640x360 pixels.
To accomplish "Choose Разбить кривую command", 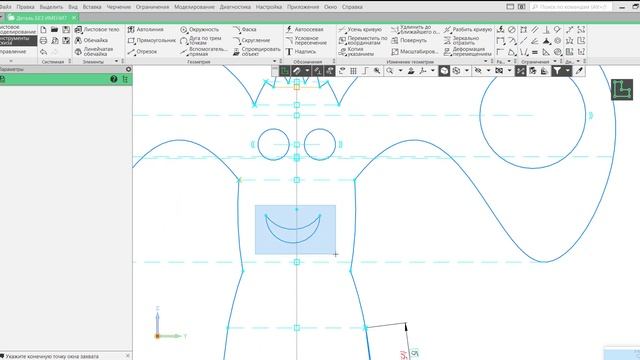I will coord(468,29).
